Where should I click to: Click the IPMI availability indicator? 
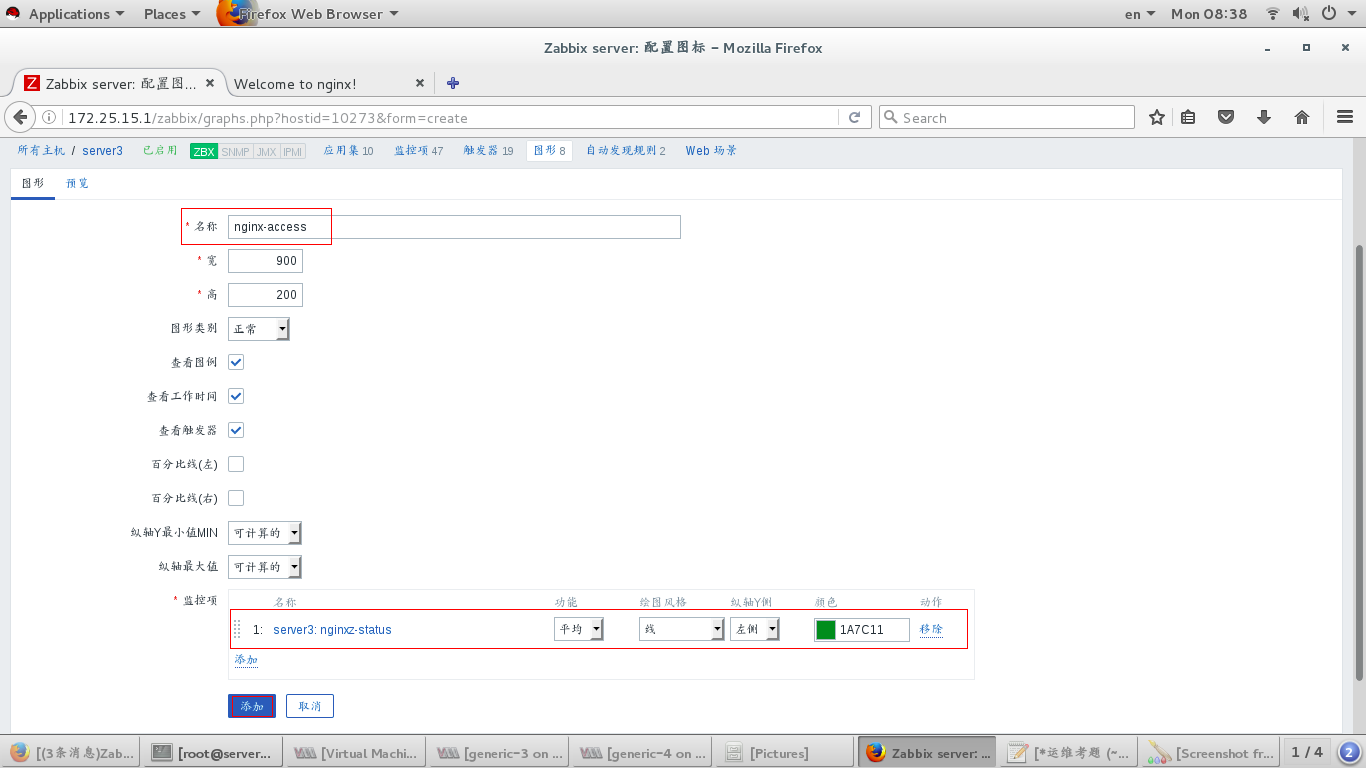293,151
